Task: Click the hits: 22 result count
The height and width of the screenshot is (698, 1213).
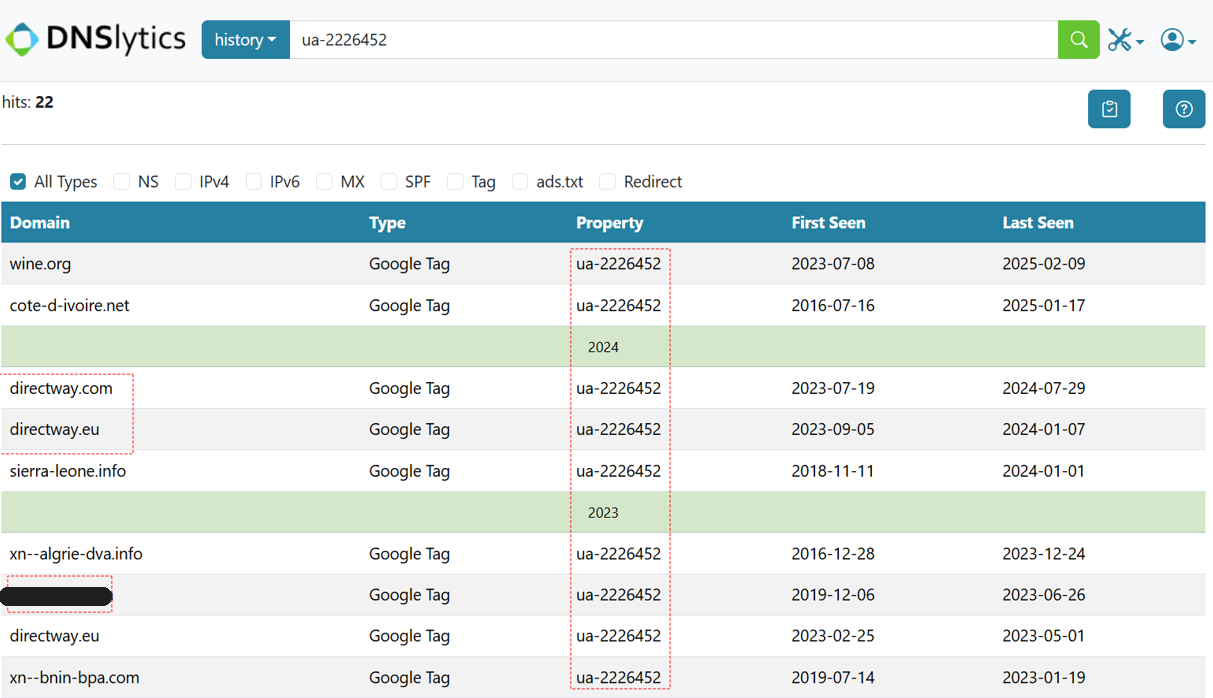Action: [28, 102]
